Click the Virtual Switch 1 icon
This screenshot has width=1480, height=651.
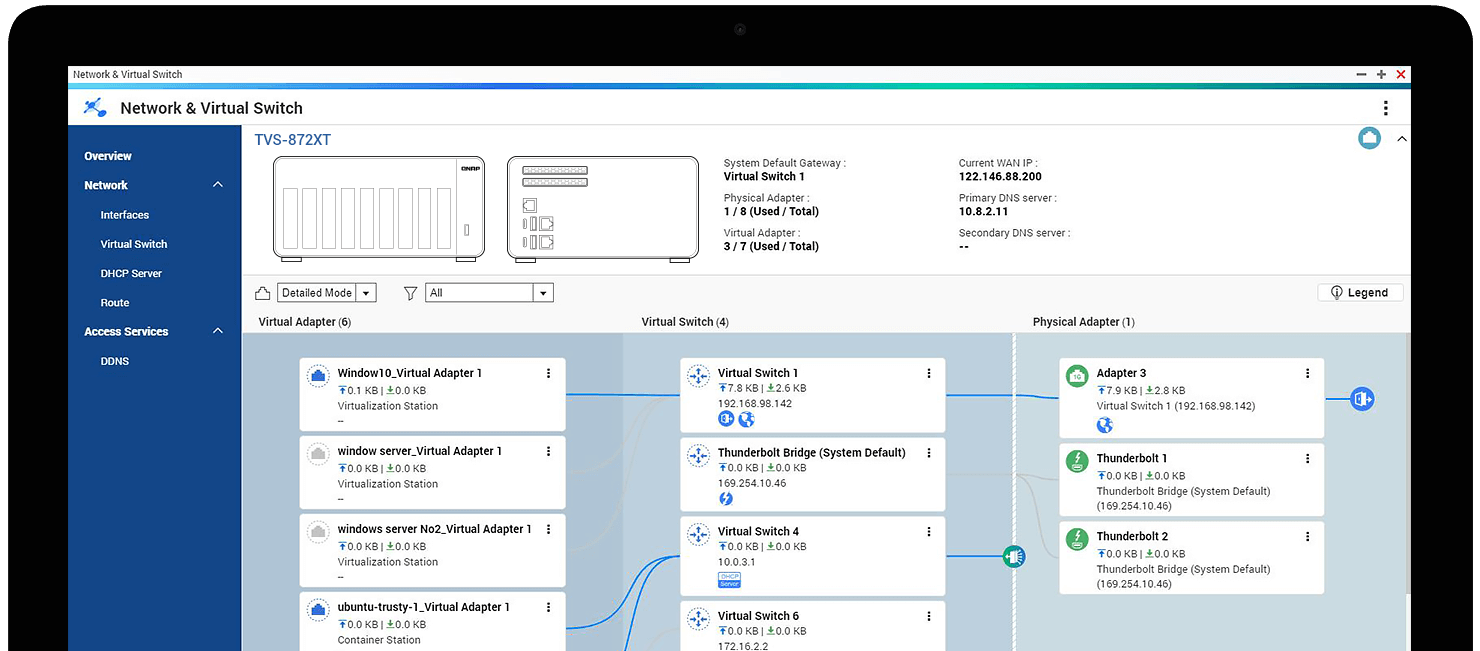click(x=698, y=377)
